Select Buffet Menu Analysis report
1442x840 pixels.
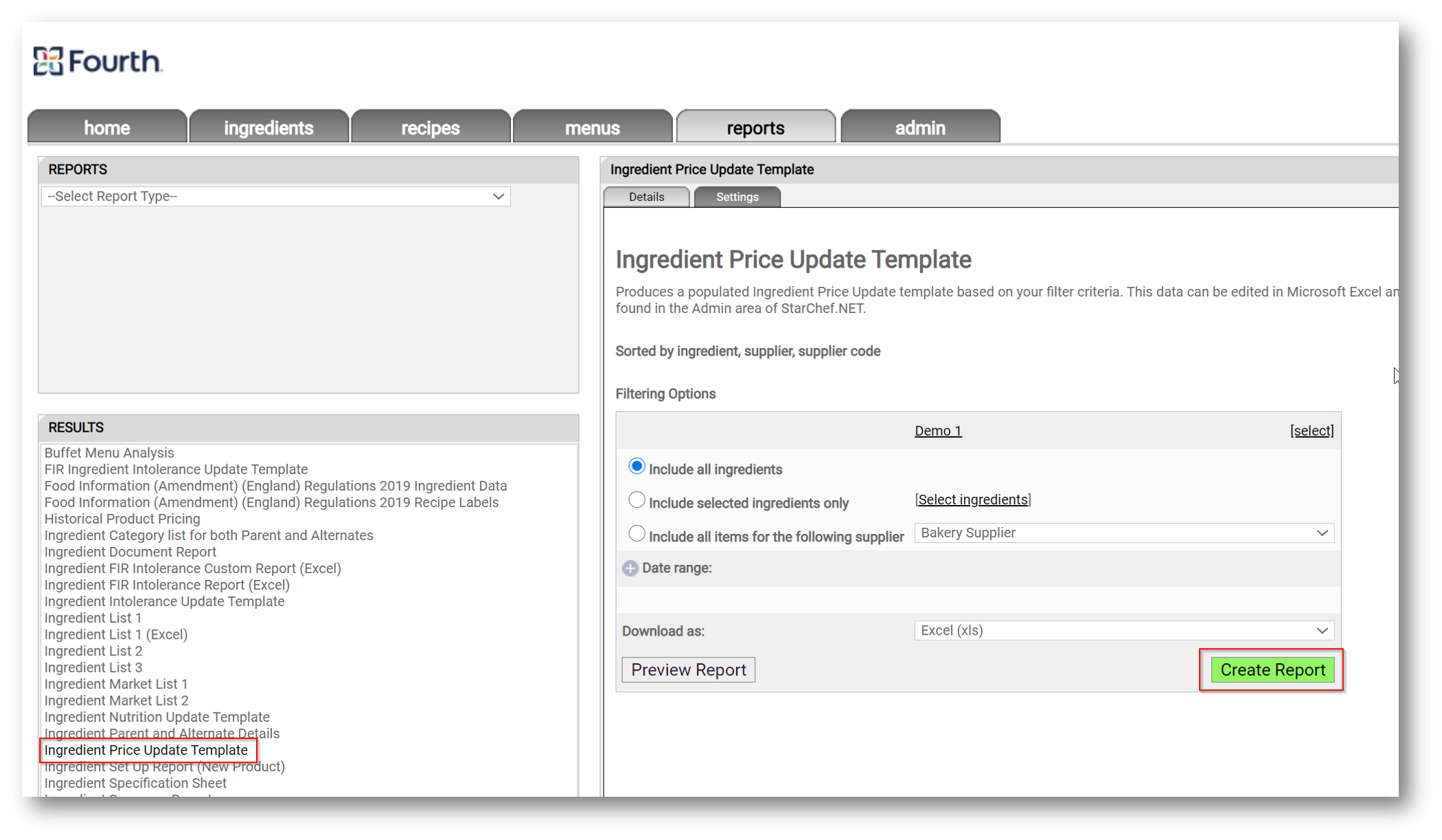tap(109, 453)
